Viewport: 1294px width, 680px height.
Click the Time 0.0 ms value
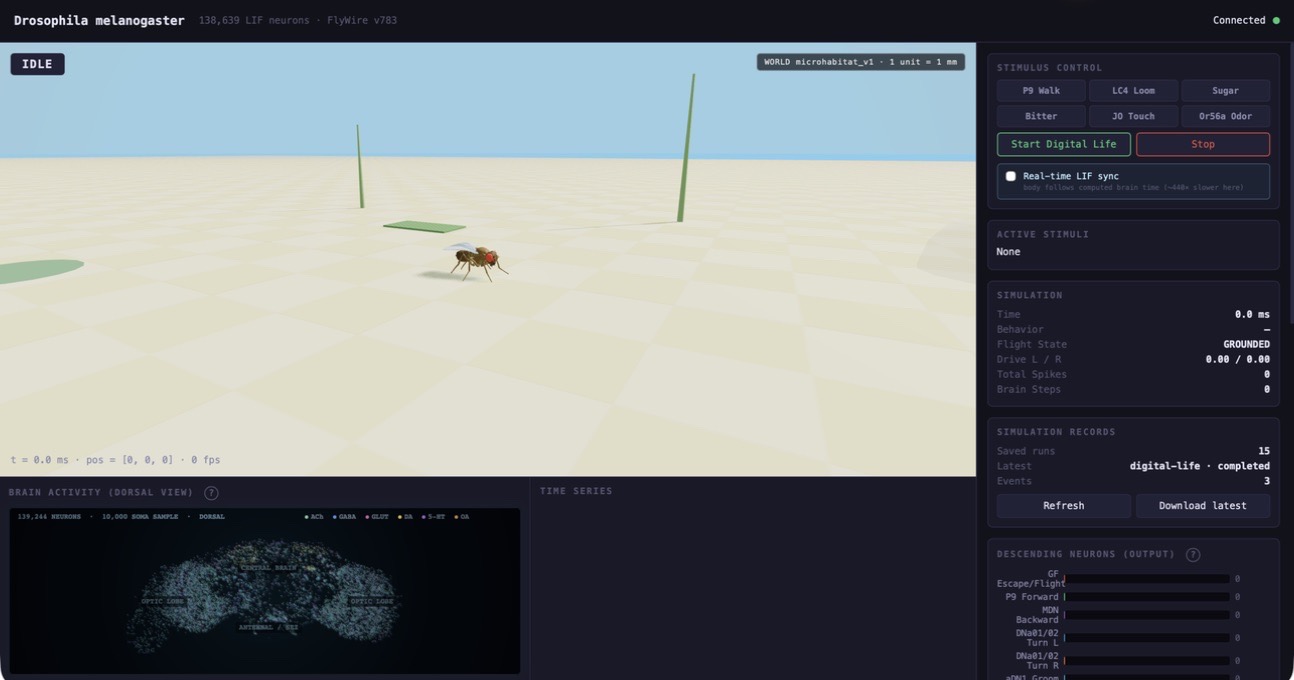pyautogui.click(x=1252, y=314)
